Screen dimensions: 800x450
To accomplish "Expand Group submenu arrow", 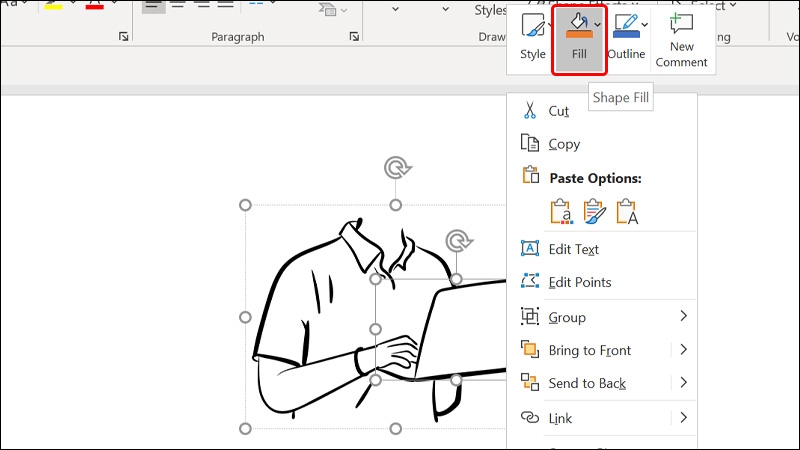I will 684,316.
